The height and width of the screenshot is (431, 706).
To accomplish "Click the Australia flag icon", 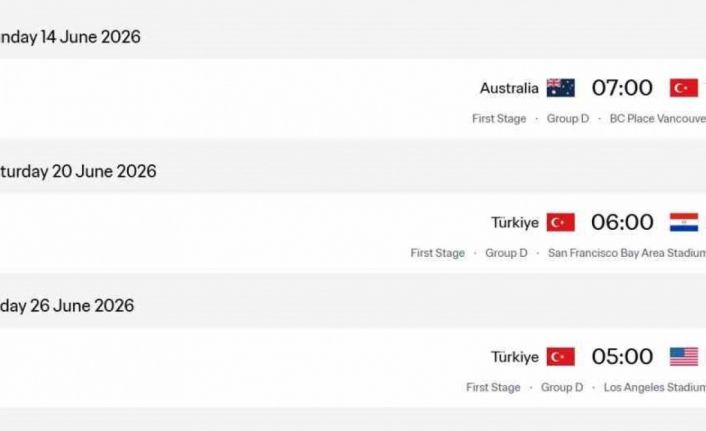I will coord(560,88).
